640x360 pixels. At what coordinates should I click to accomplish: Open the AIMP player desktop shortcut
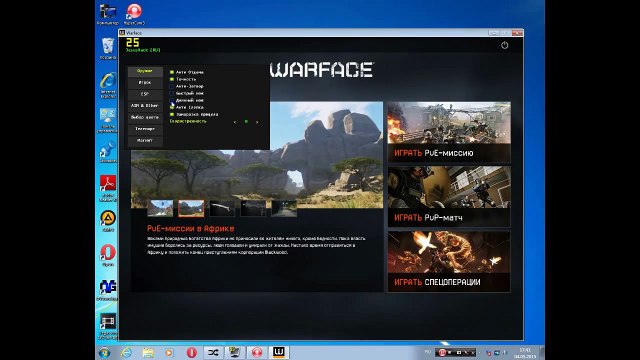tap(108, 221)
